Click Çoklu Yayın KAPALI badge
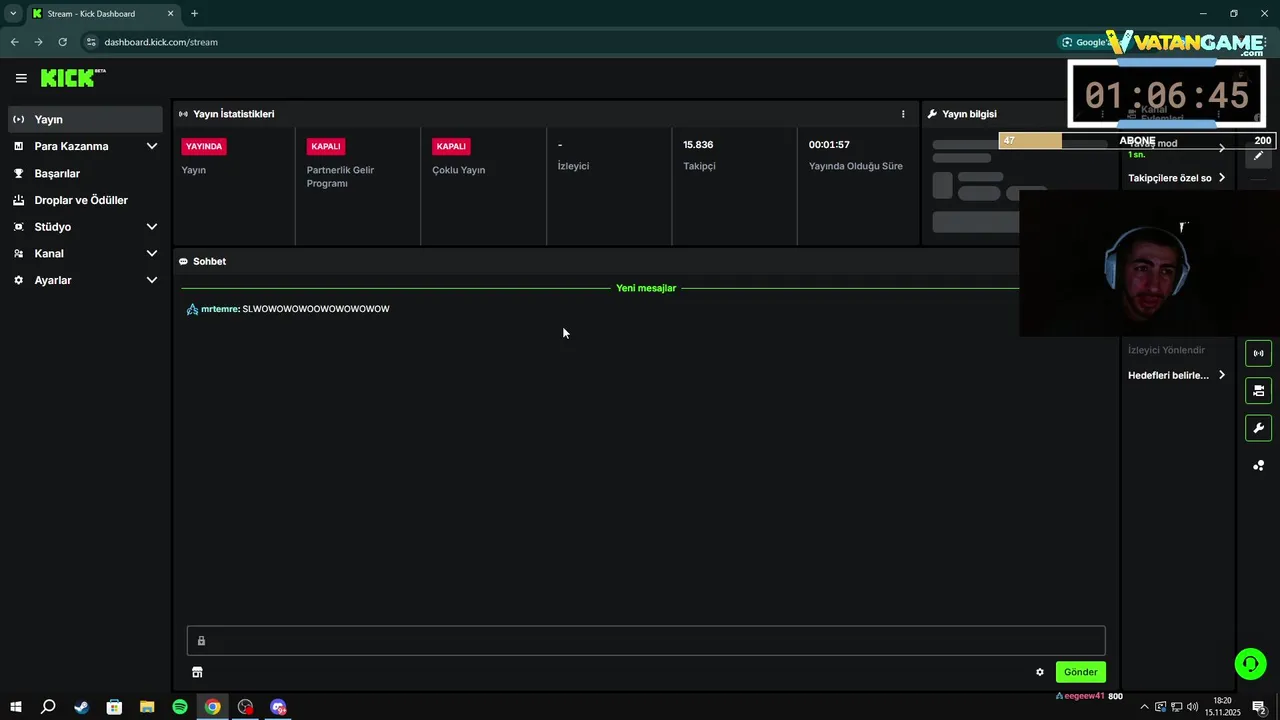Viewport: 1280px width, 720px height. coord(451,146)
